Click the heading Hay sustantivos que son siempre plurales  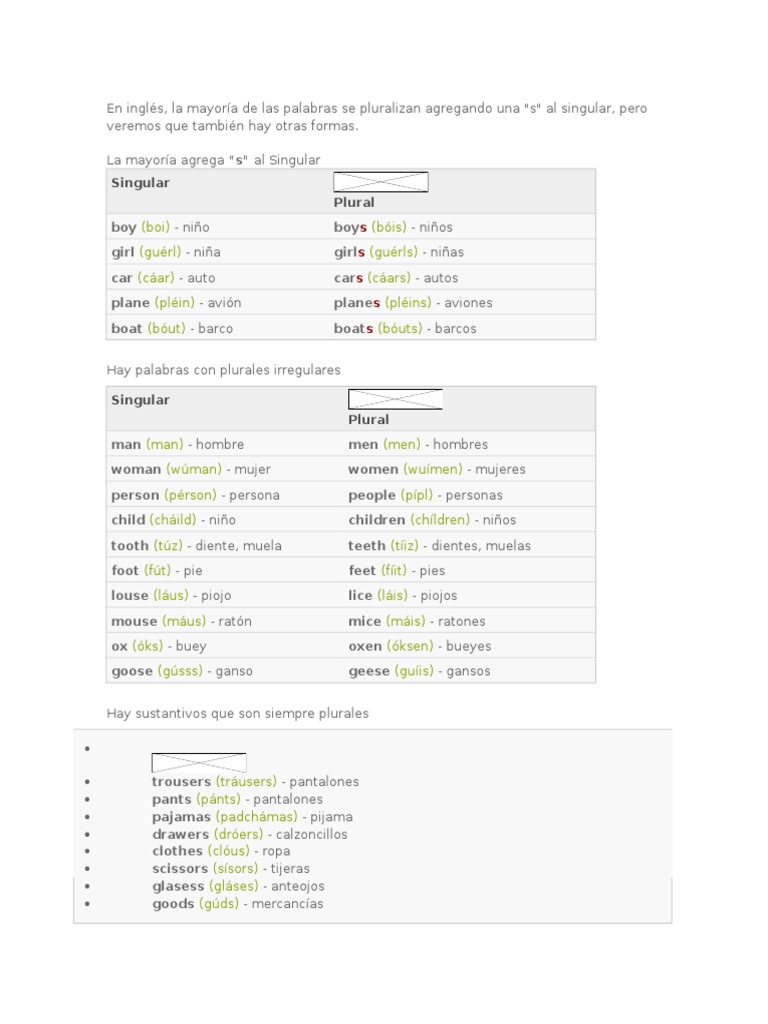238,714
